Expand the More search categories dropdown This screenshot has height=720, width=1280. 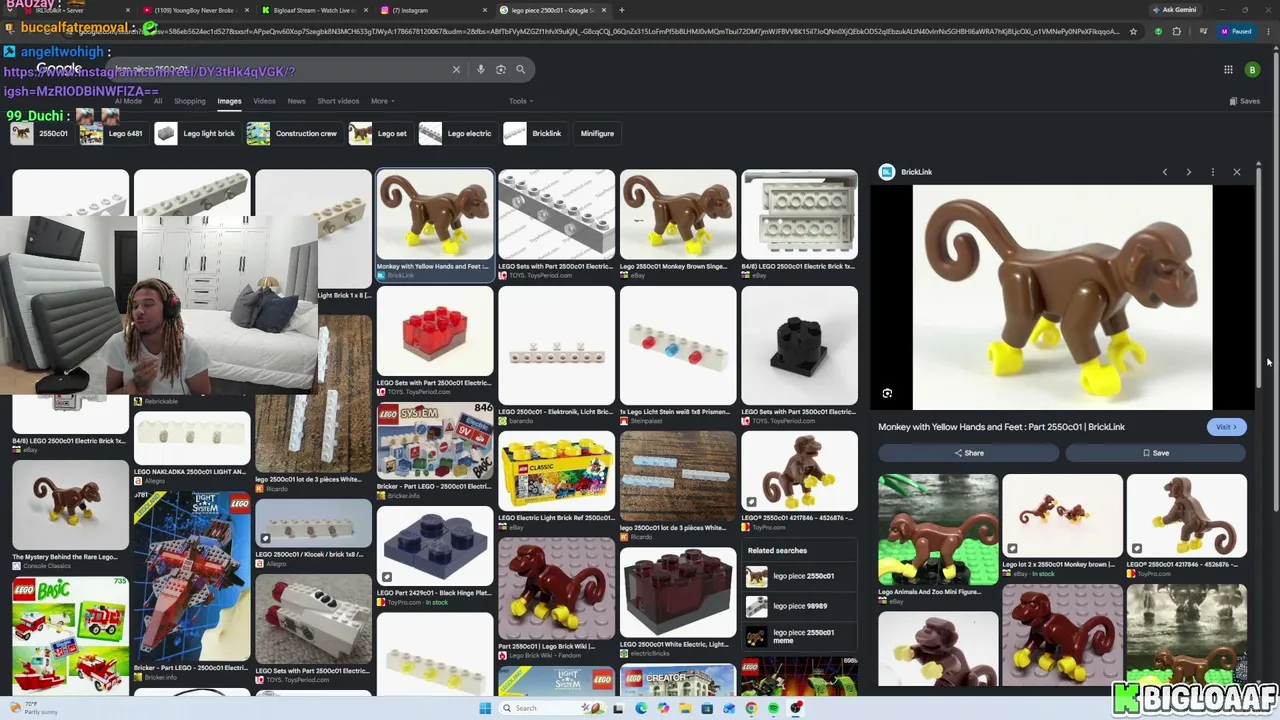click(x=382, y=101)
